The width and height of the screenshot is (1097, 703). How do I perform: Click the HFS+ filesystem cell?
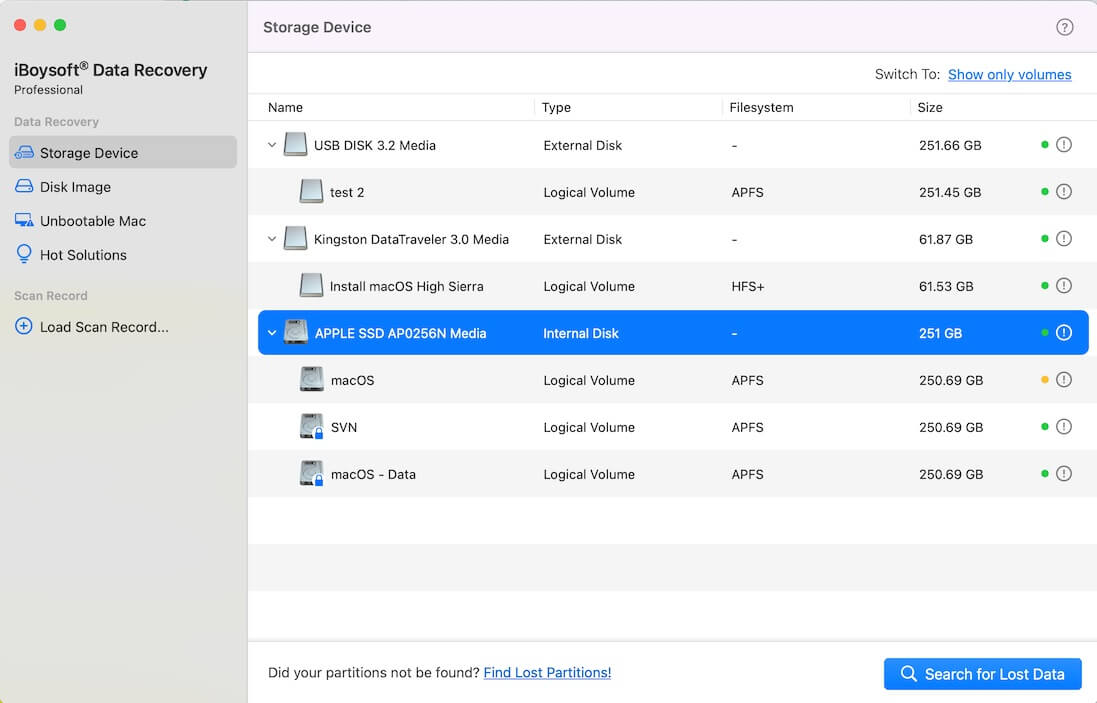[748, 287]
